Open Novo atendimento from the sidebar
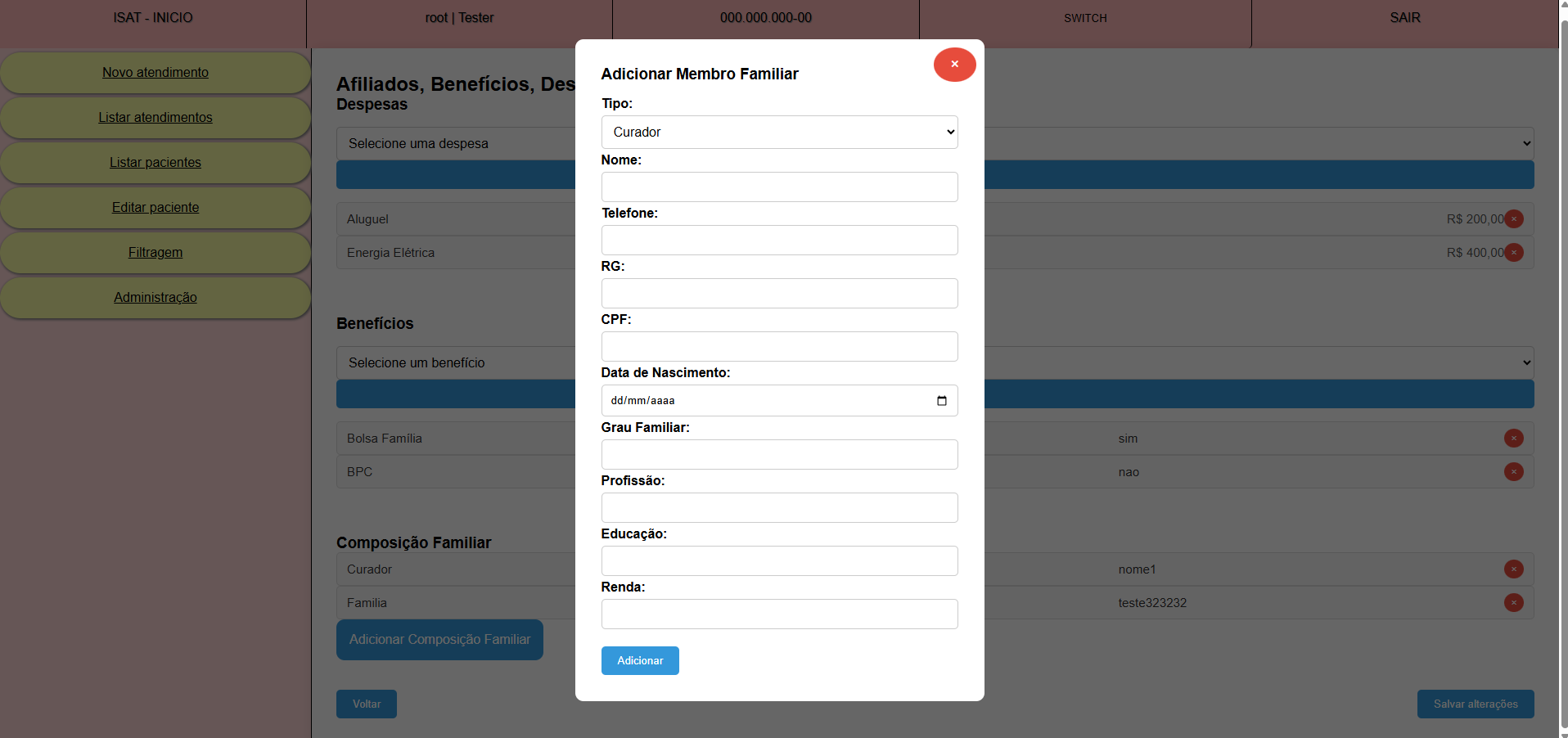Viewport: 1568px width, 738px height. [x=155, y=73]
